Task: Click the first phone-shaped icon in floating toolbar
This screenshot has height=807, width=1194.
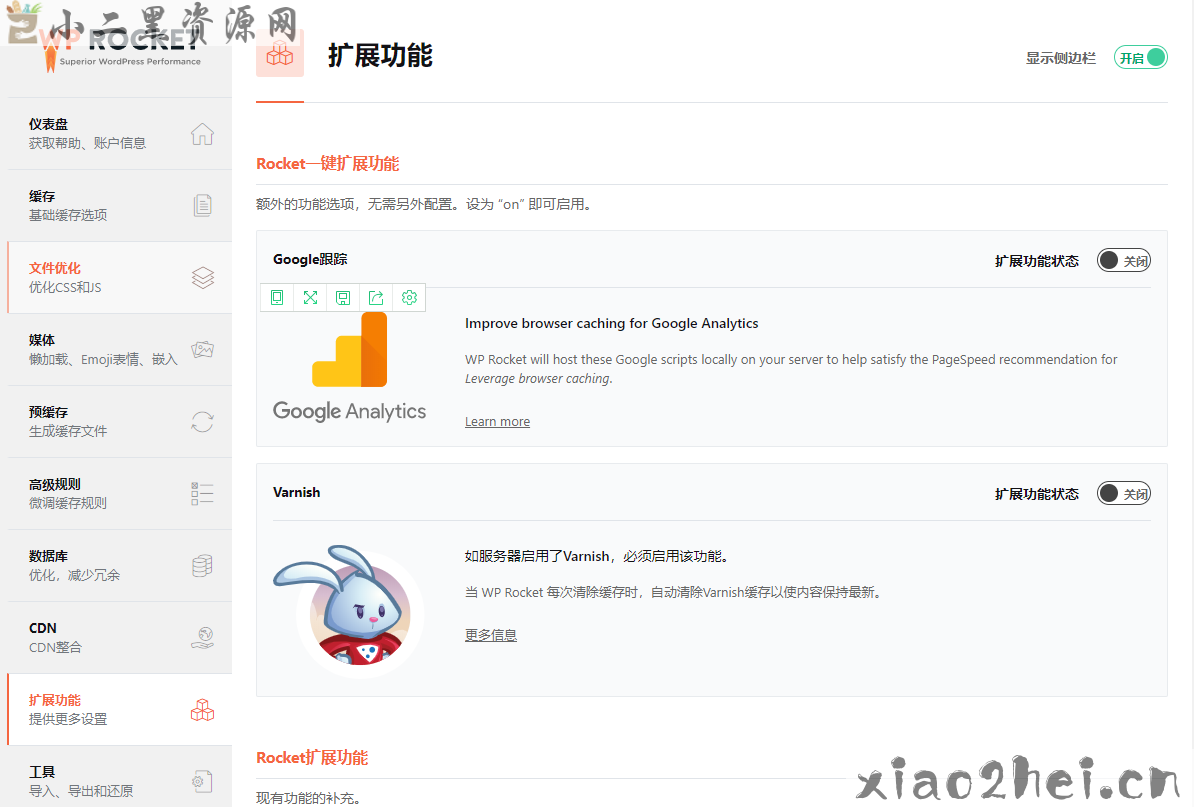Action: pos(277,298)
